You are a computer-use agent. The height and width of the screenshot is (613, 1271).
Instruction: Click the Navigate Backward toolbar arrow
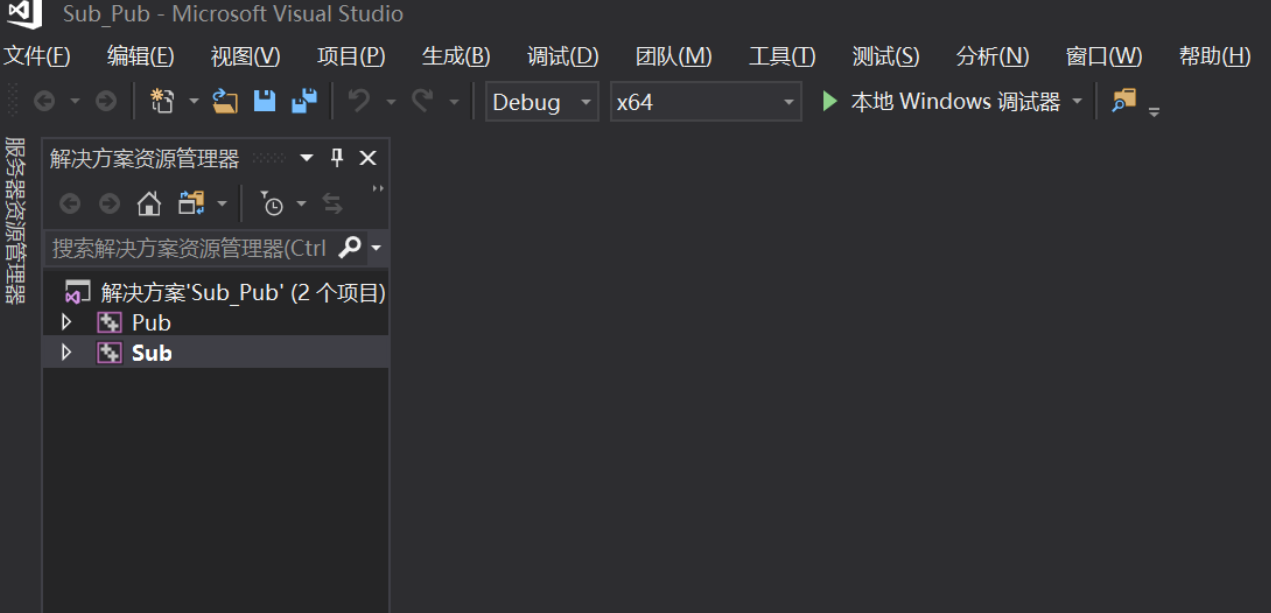44,101
